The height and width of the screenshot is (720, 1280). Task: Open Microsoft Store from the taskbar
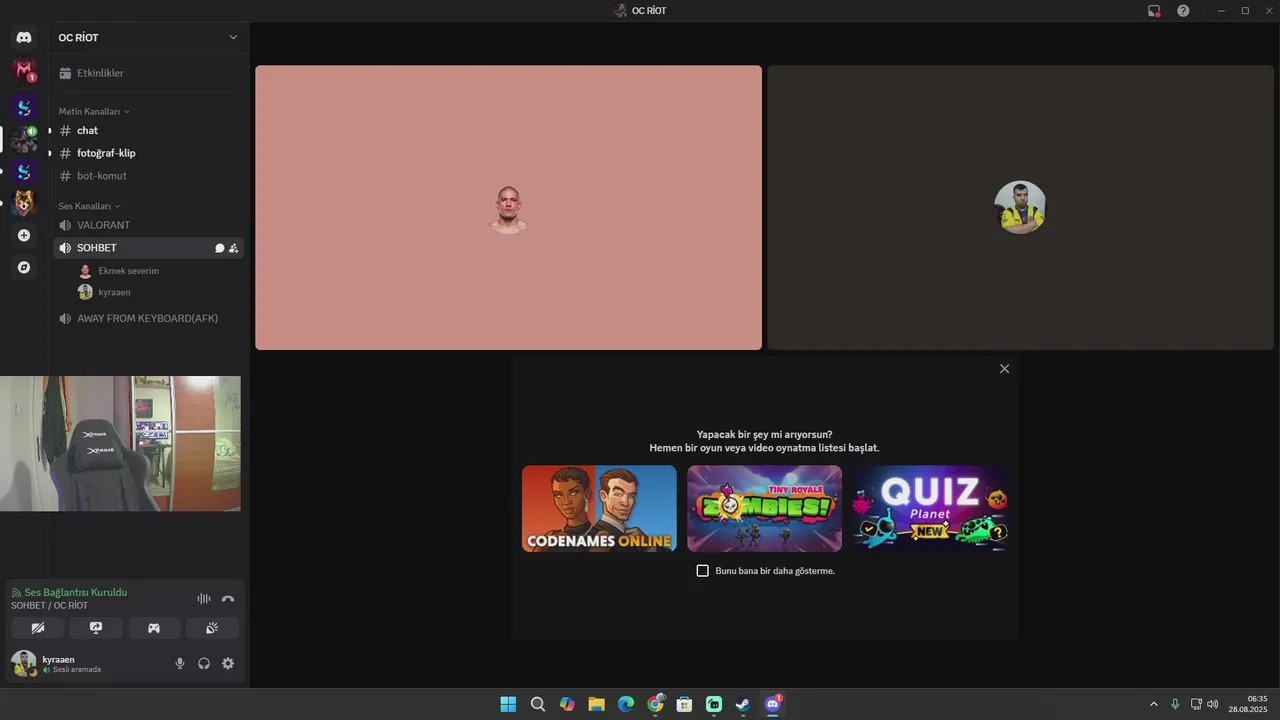684,704
